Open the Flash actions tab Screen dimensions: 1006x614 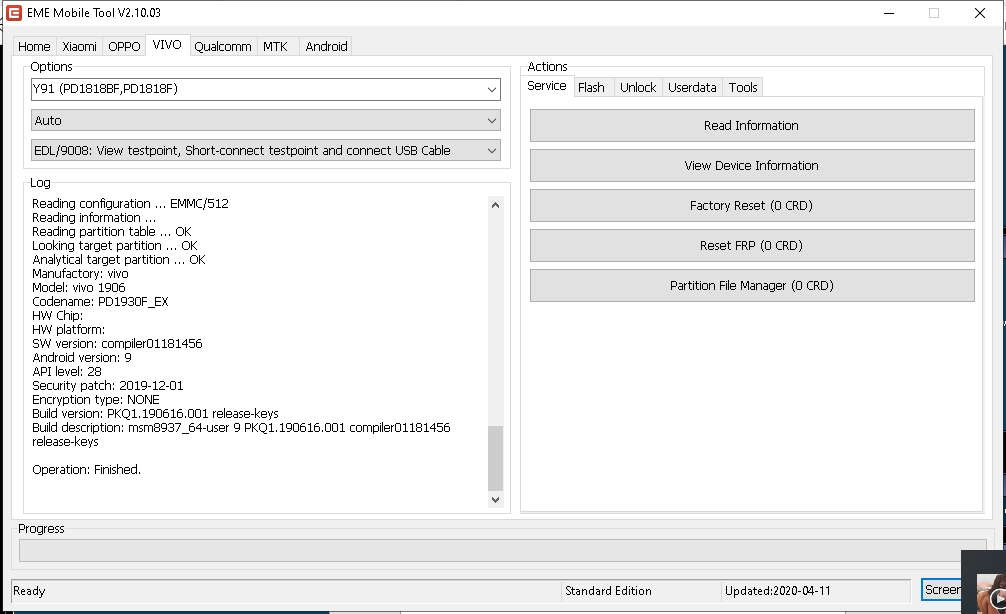click(591, 87)
